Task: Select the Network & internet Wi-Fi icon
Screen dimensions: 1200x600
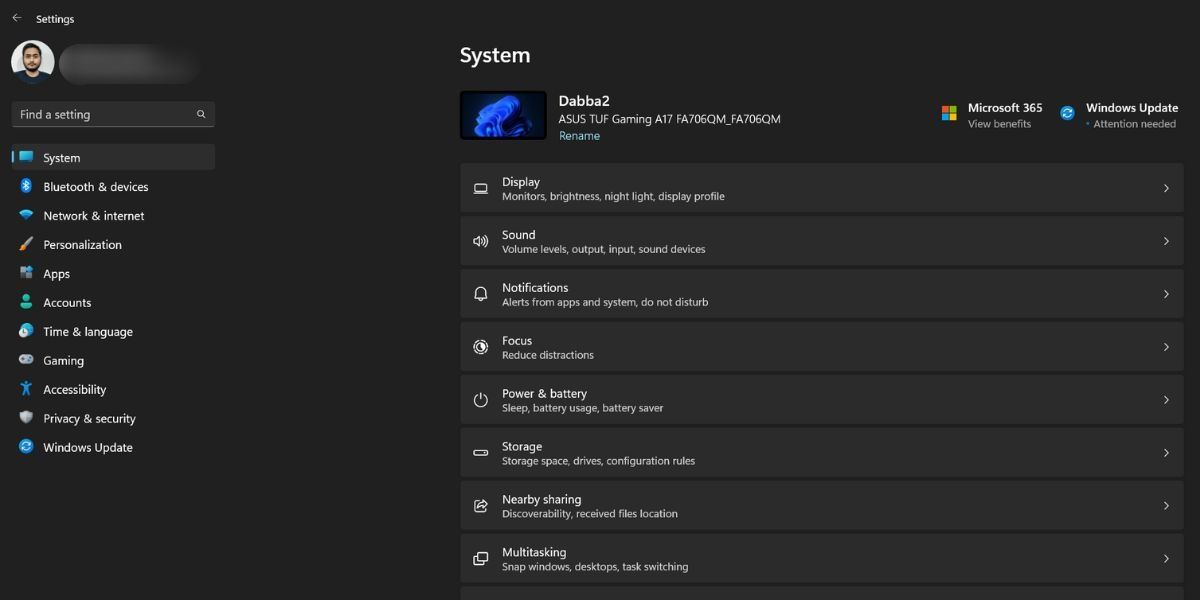Action: tap(26, 215)
